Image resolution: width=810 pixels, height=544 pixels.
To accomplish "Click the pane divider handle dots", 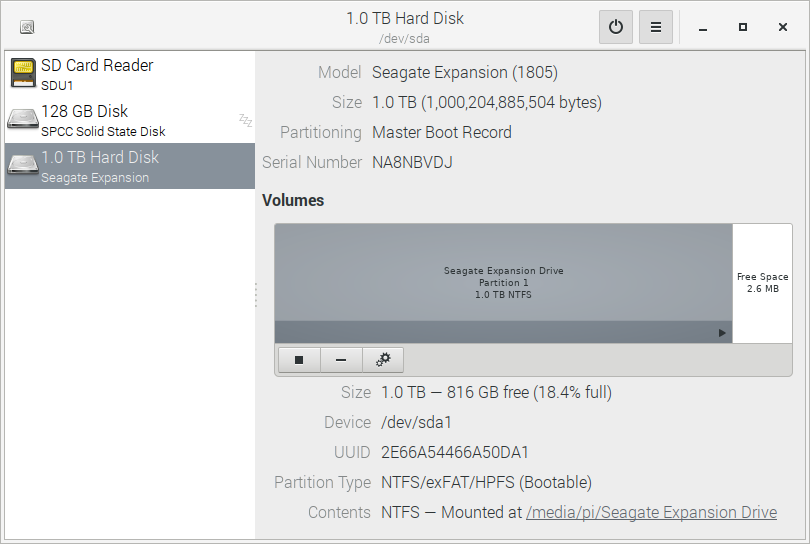I will click(256, 295).
